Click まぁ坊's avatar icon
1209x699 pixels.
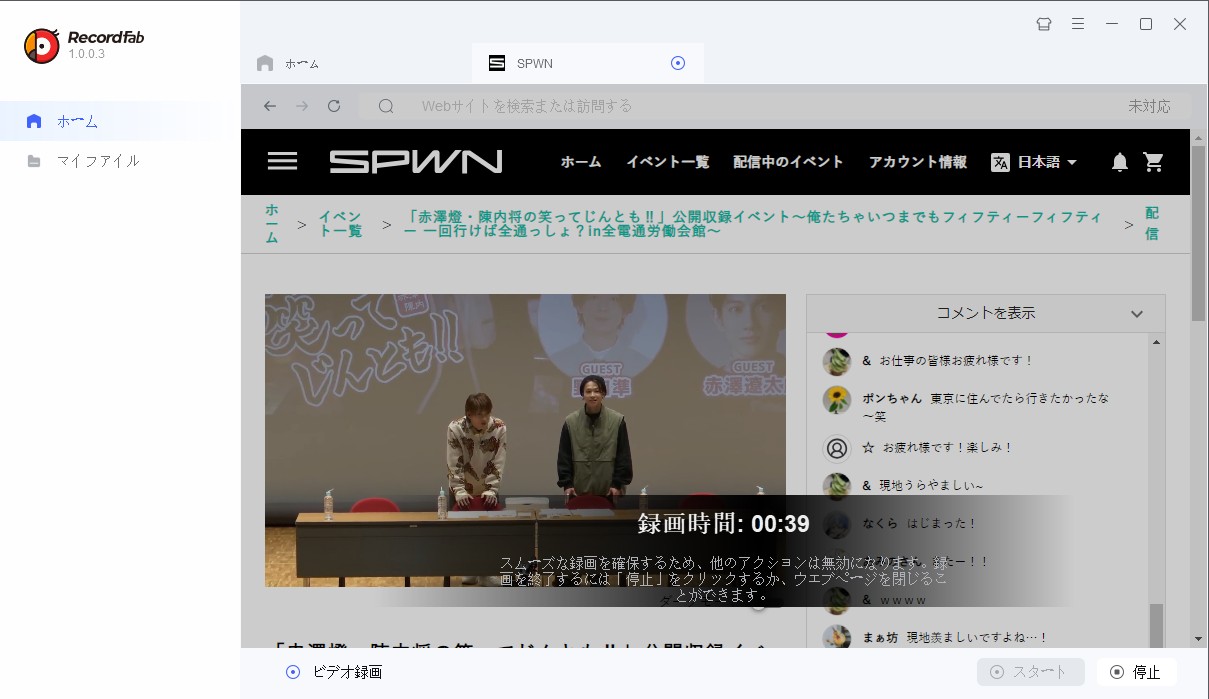pyautogui.click(x=836, y=637)
